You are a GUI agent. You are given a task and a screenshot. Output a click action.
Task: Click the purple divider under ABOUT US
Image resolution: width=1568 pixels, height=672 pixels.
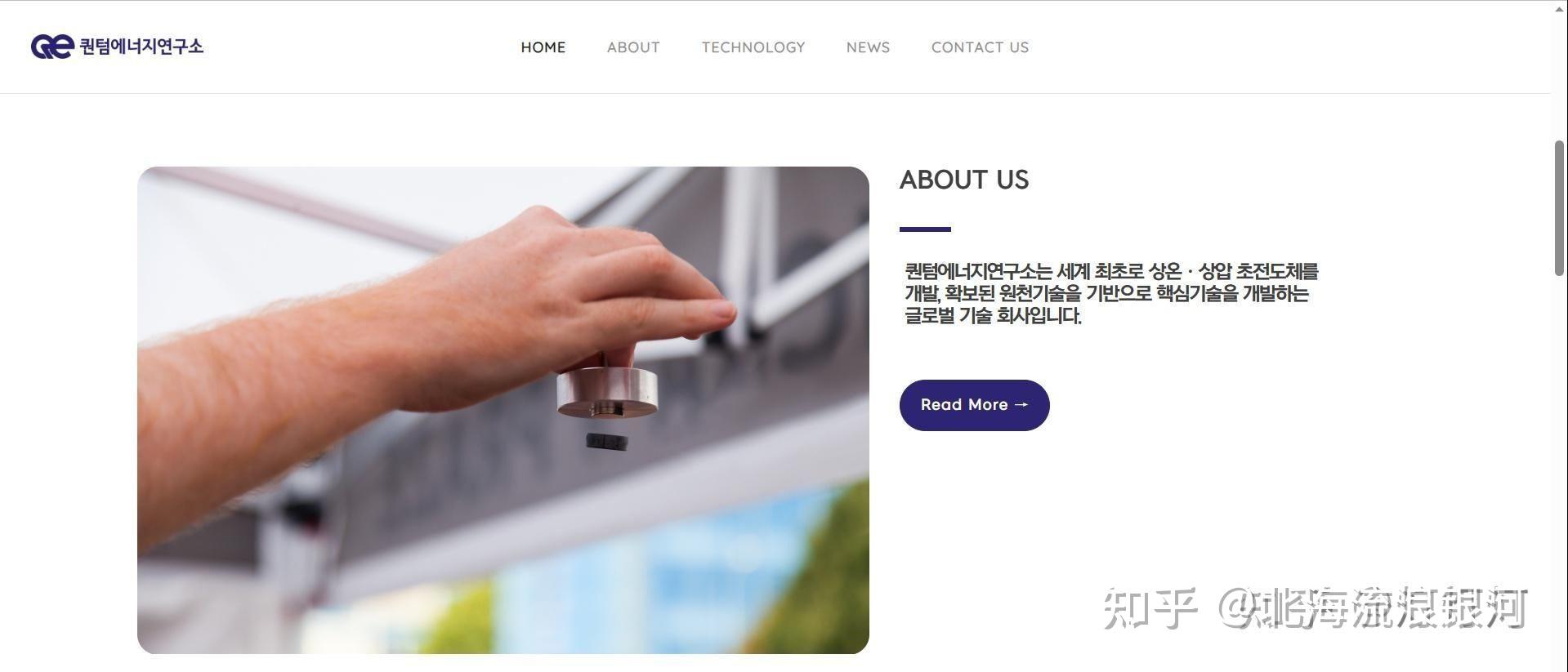(925, 229)
